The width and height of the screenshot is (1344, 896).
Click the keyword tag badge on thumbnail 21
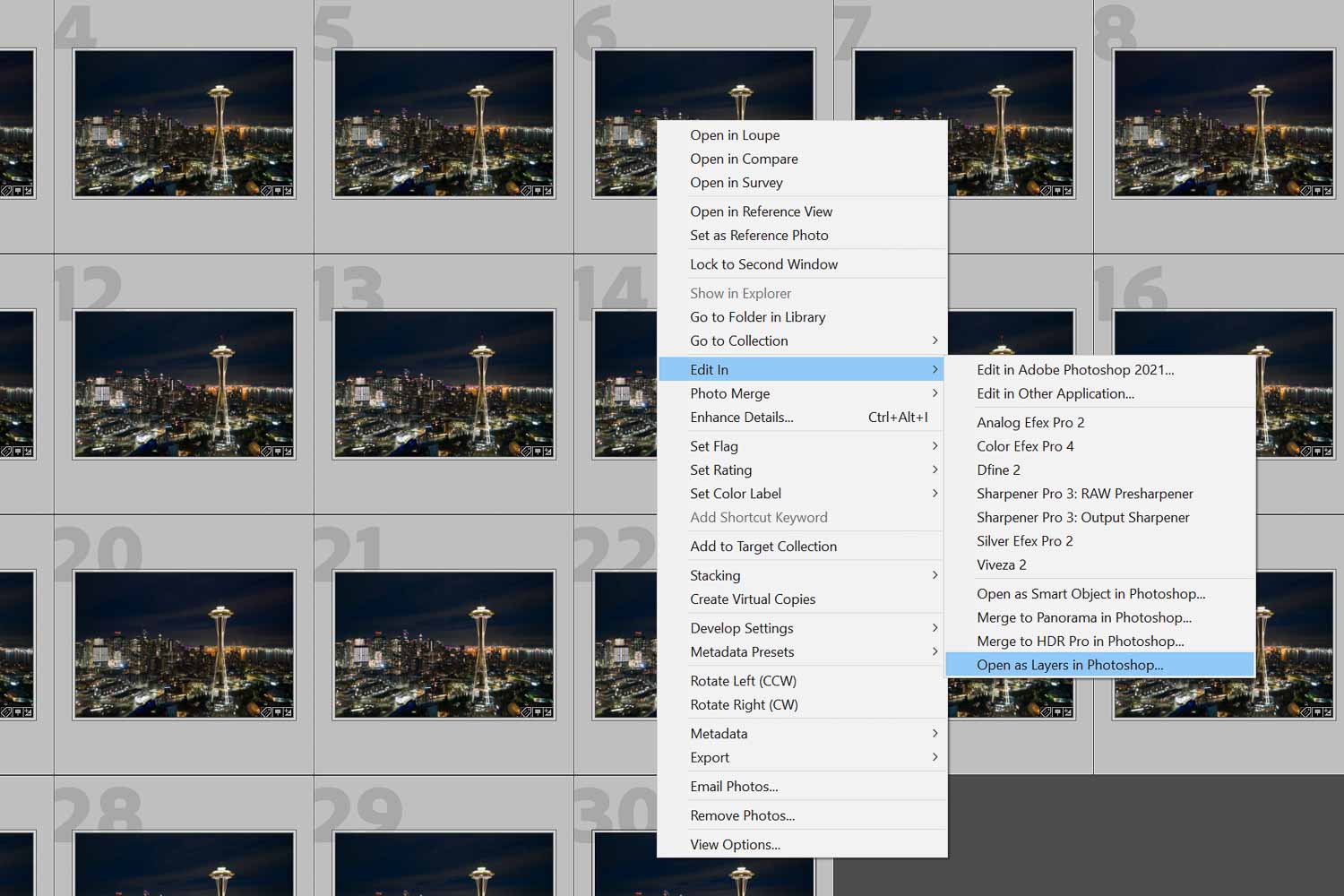[526, 712]
